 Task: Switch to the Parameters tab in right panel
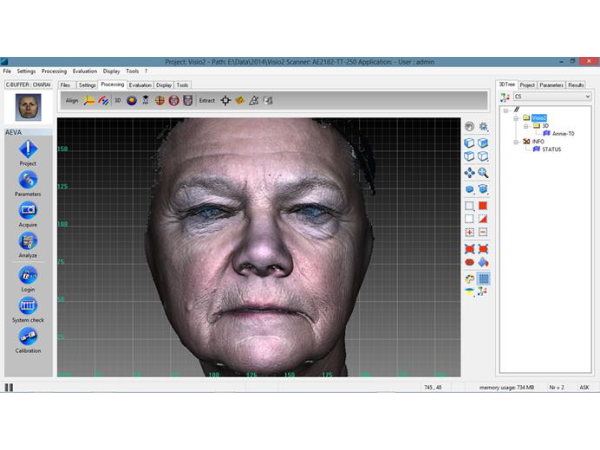pos(551,85)
